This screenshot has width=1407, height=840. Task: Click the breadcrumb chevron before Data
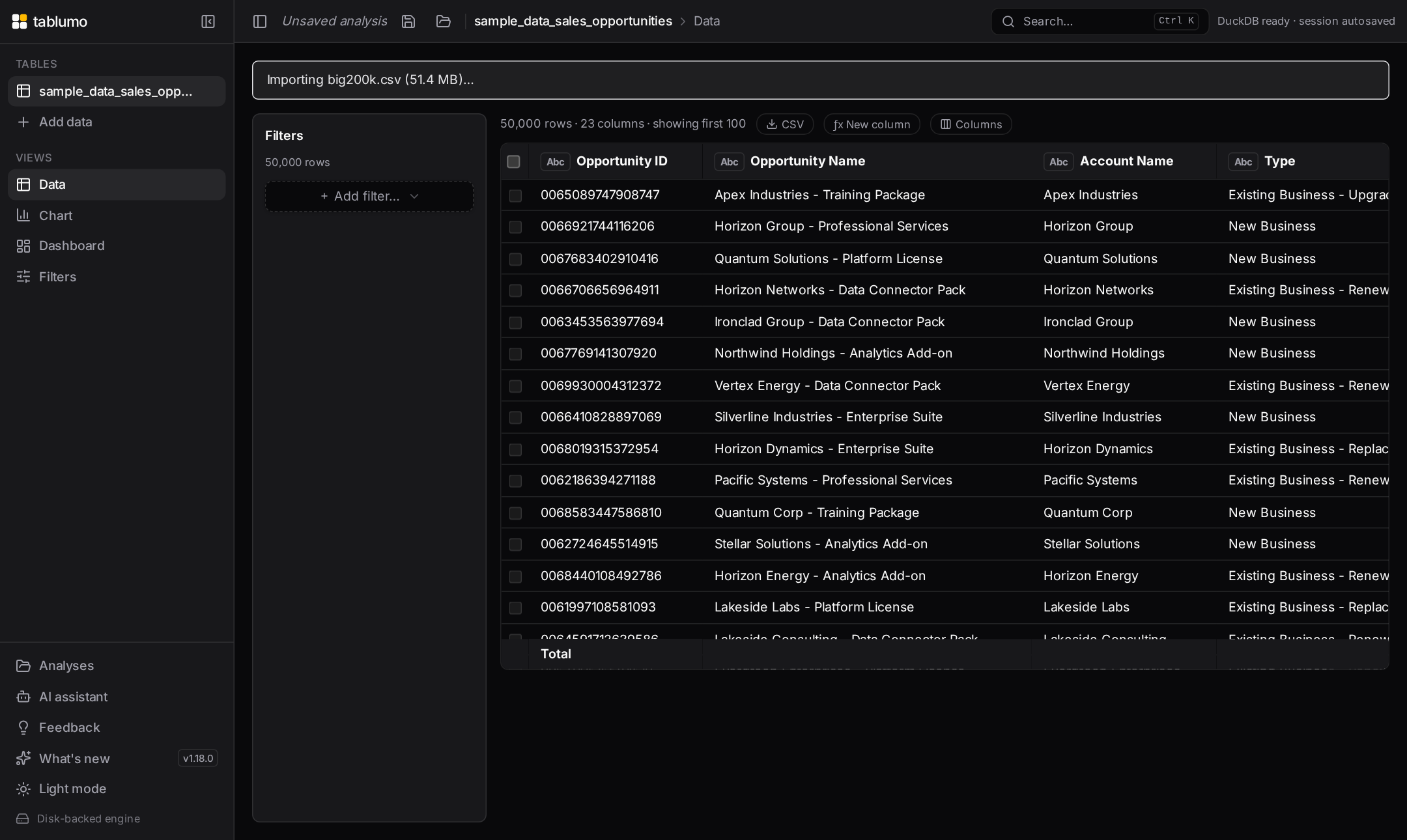[683, 21]
